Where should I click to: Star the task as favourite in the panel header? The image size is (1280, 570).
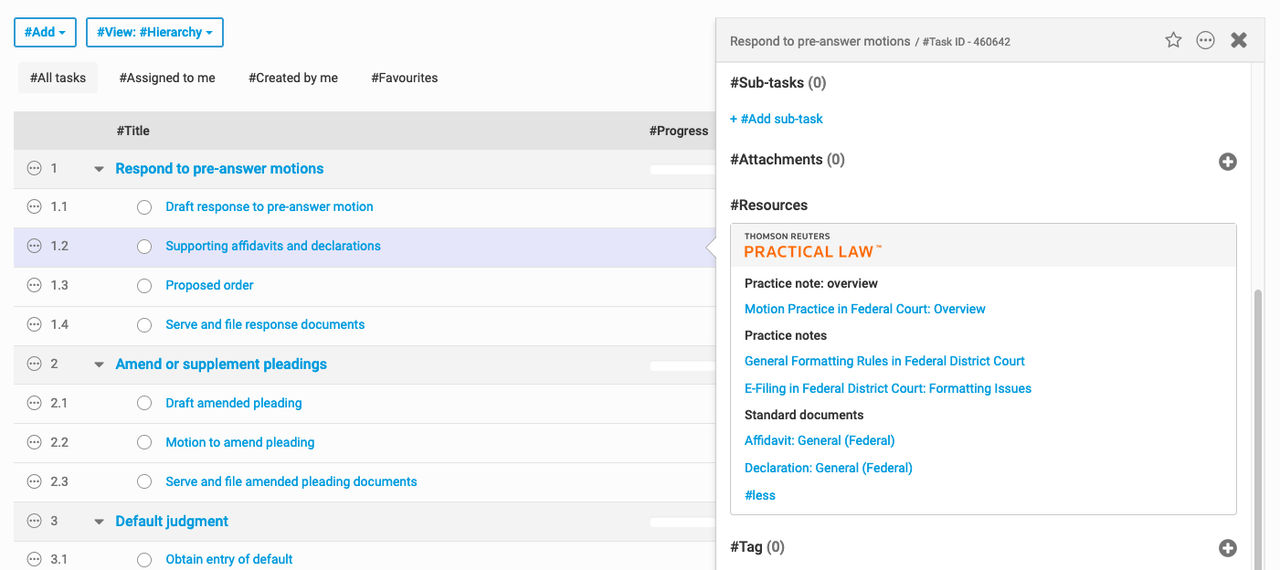pos(1174,40)
